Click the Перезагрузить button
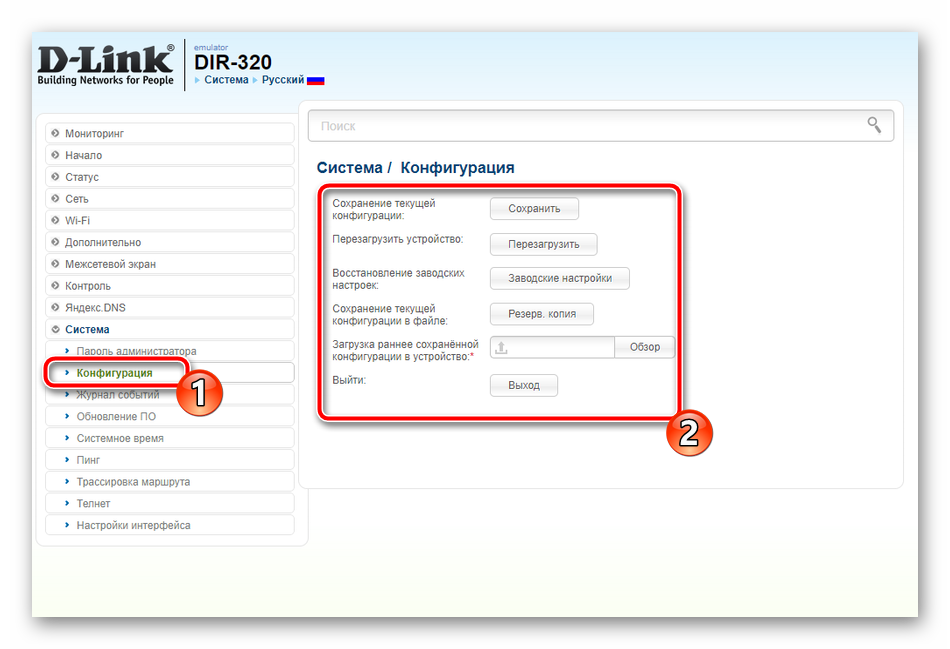 point(543,244)
